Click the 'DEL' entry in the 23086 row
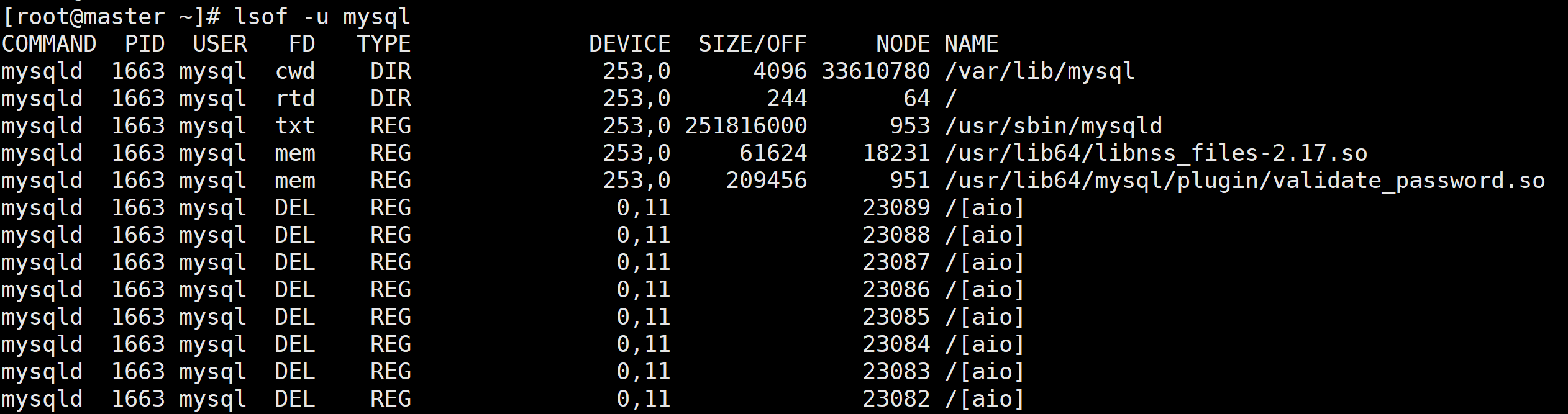Screen dimensions: 1568x414 [x=295, y=290]
